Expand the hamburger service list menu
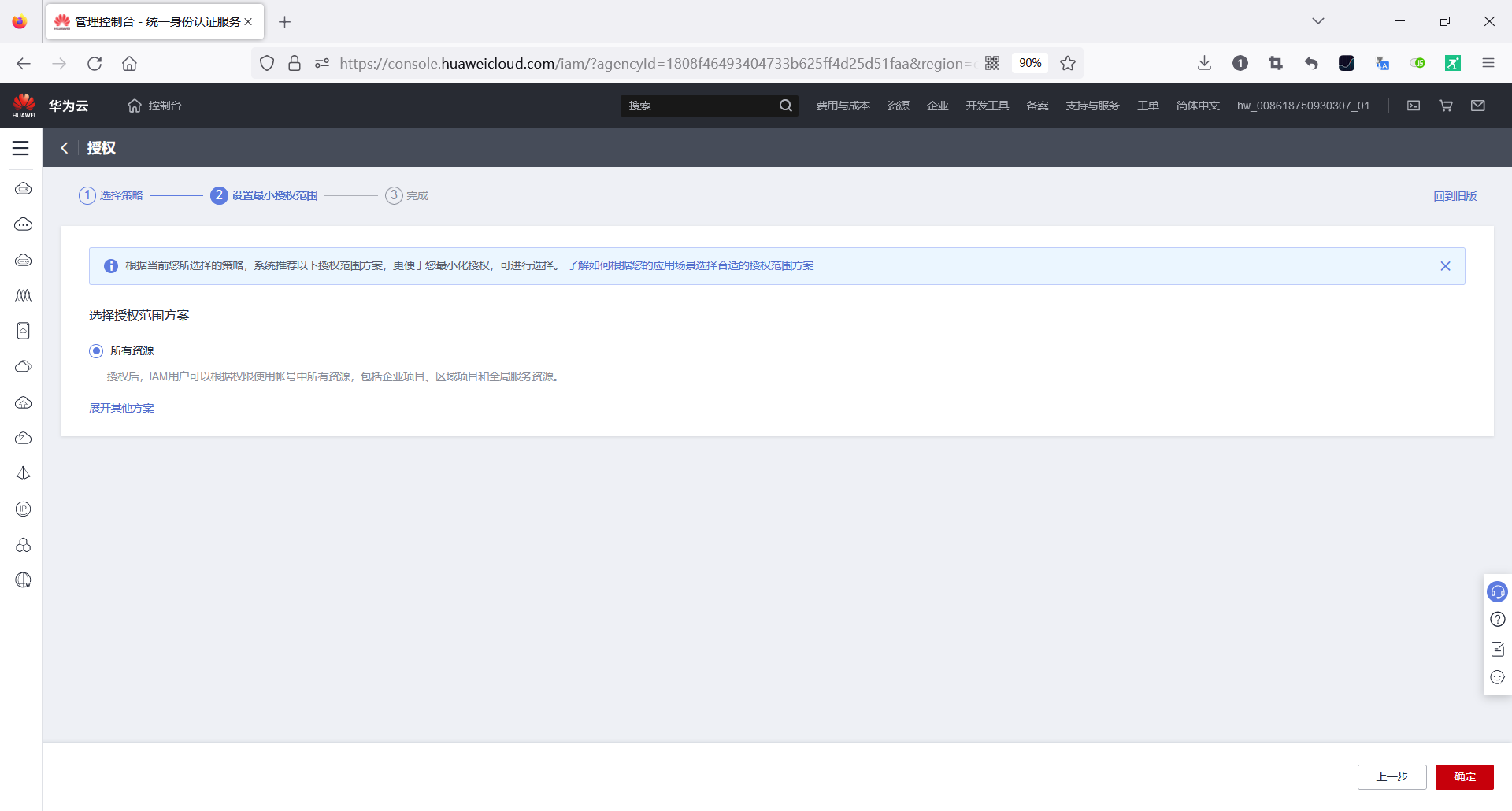Screen dimensions: 1512x811 click(20, 148)
